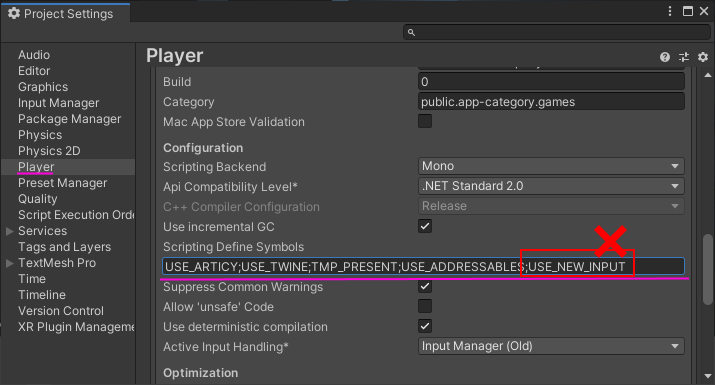This screenshot has width=715, height=385.
Task: Select Audio settings category
Action: coord(34,55)
